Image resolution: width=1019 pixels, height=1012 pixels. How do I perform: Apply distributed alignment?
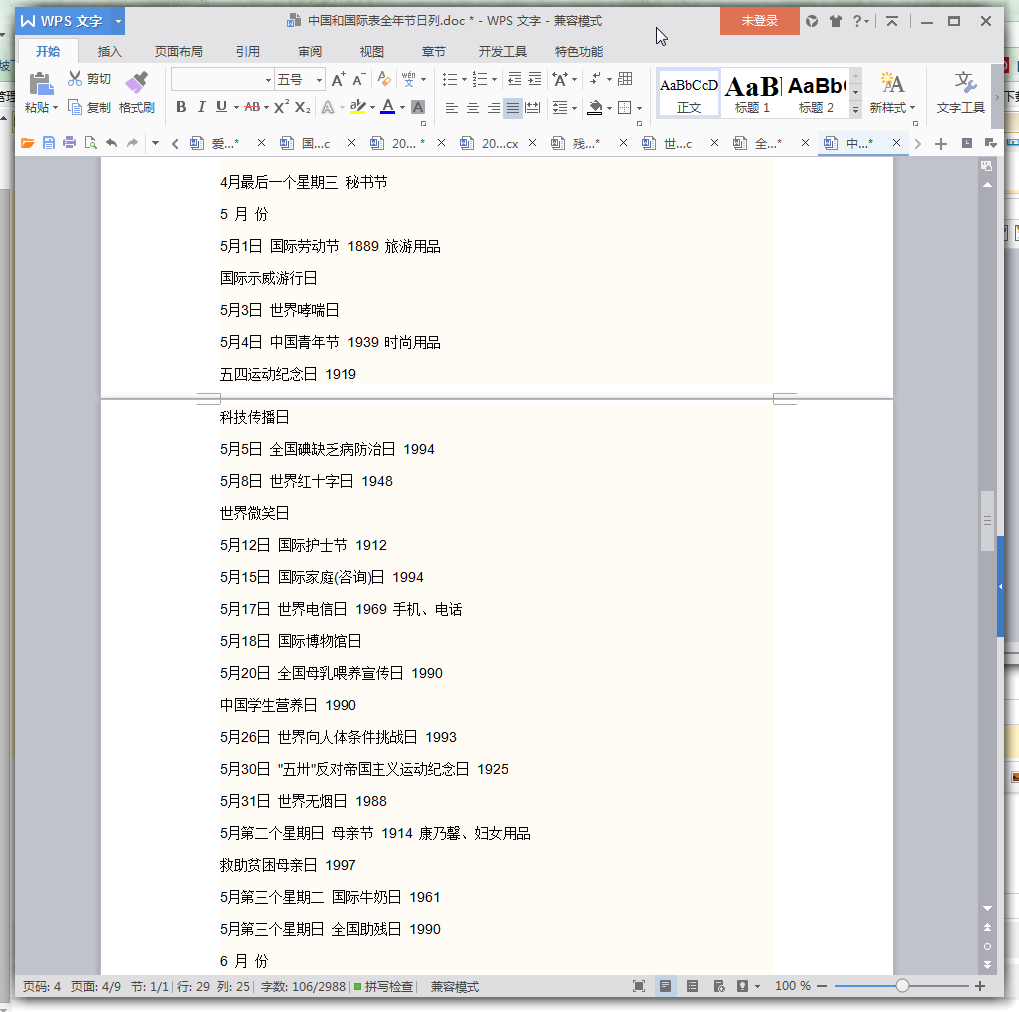coord(533,108)
